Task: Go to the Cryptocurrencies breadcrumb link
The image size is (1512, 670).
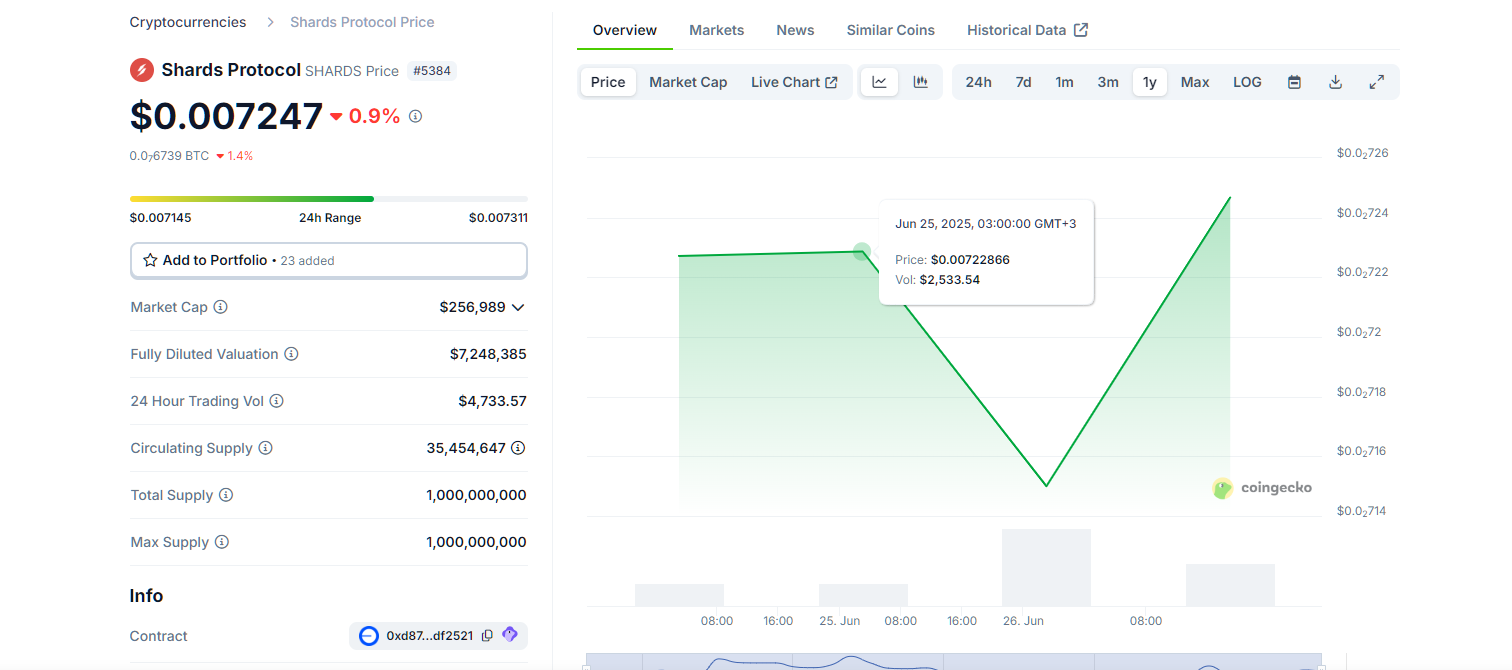Action: click(x=188, y=22)
